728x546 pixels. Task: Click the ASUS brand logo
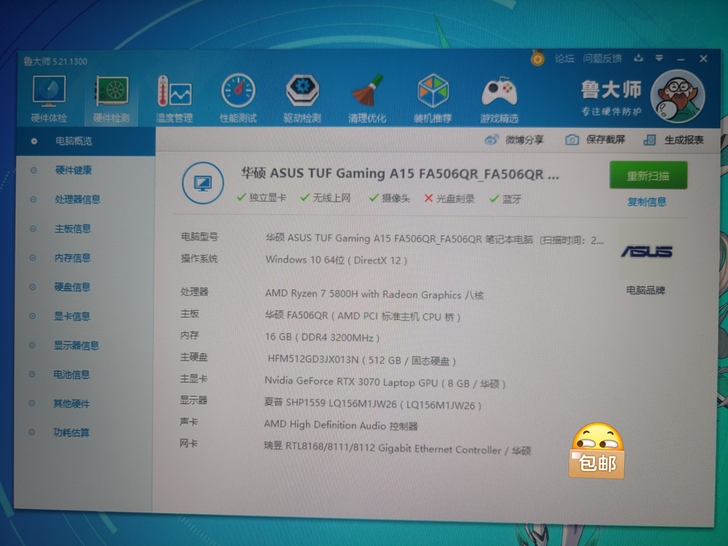click(647, 252)
